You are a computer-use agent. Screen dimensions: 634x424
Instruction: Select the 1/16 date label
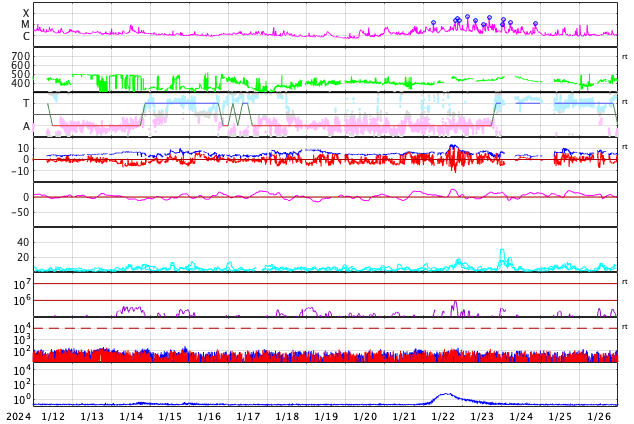209,416
